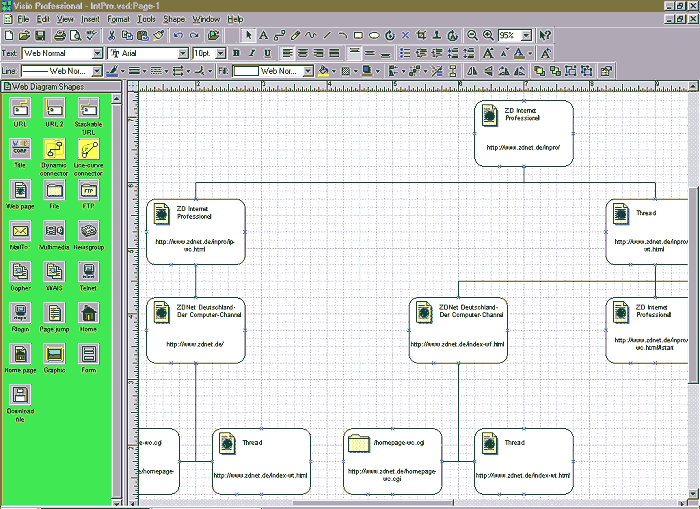The width and height of the screenshot is (700, 509).
Task: Select the Pointer tool arrow
Action: pos(248,35)
